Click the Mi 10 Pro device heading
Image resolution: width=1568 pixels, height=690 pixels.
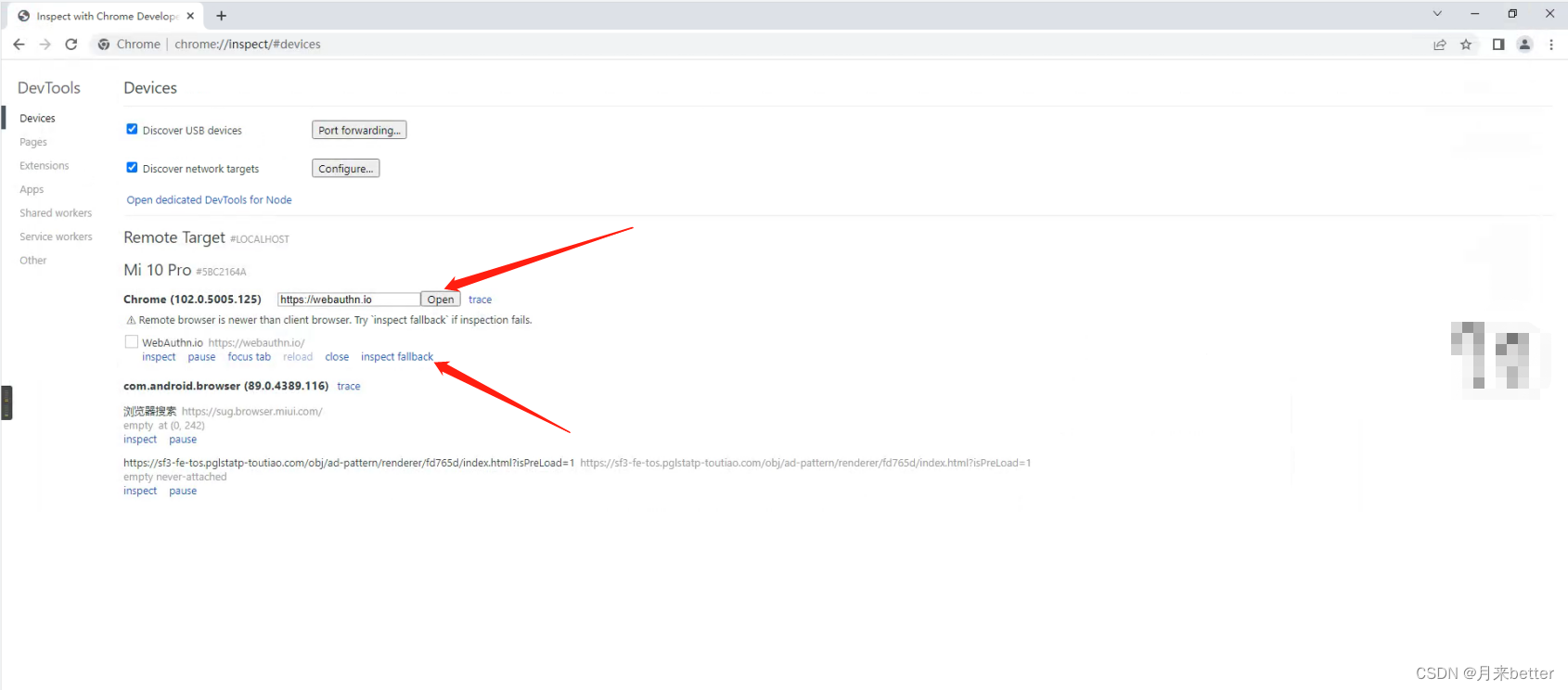[x=158, y=270]
